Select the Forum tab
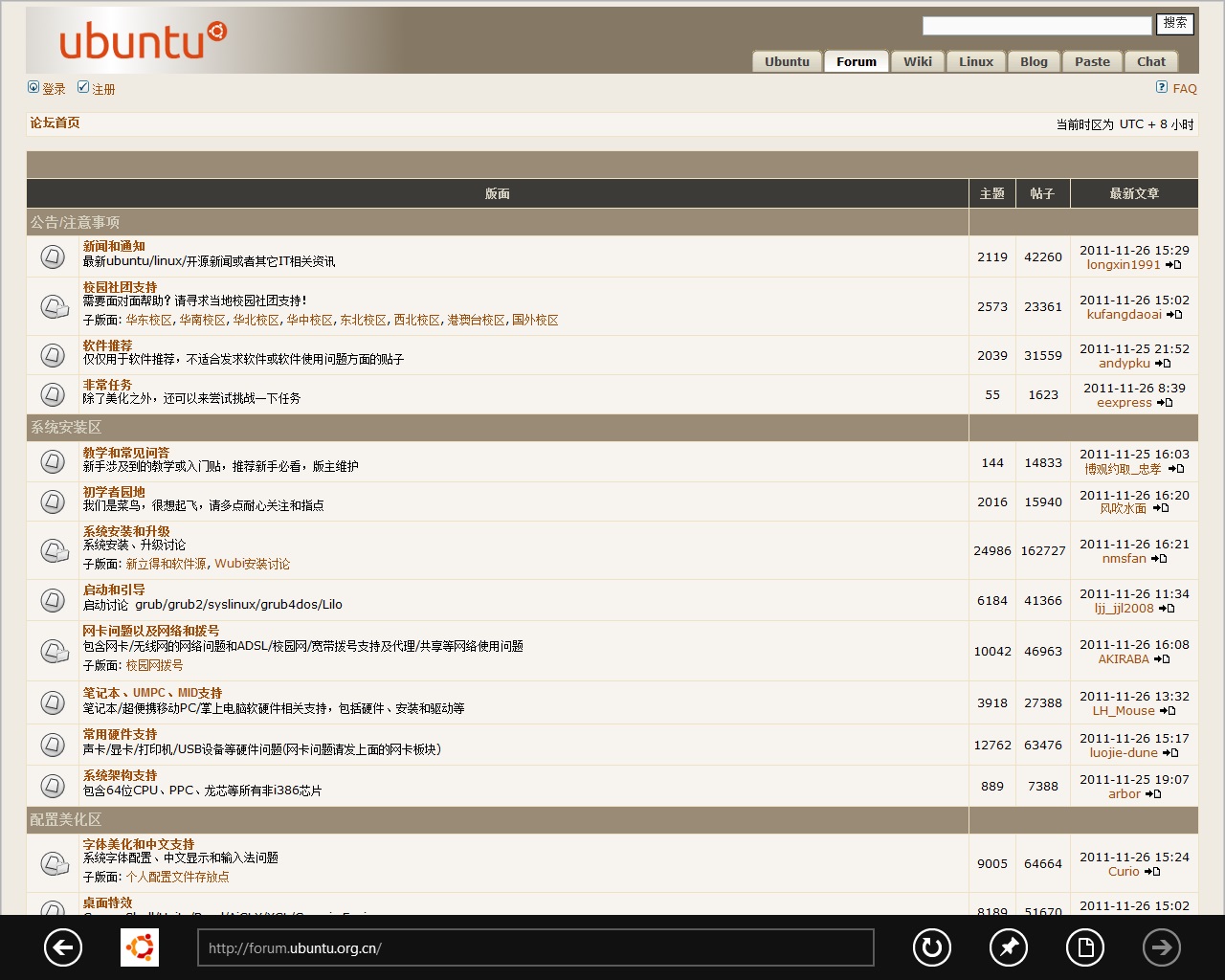The height and width of the screenshot is (980, 1225). (x=857, y=61)
